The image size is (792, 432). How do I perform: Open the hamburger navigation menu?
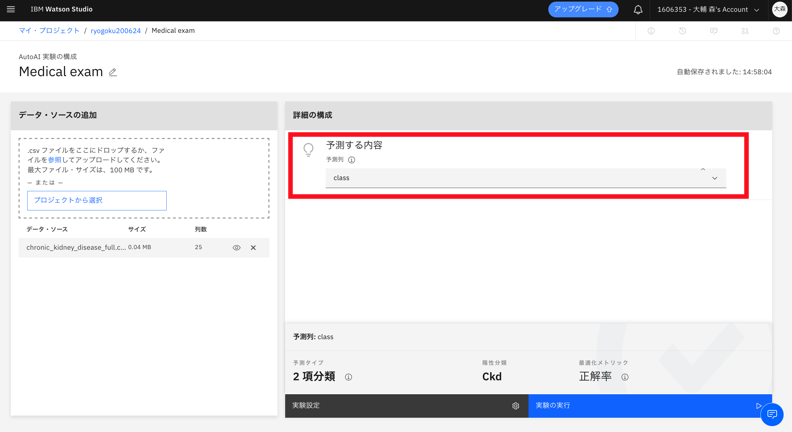11,9
